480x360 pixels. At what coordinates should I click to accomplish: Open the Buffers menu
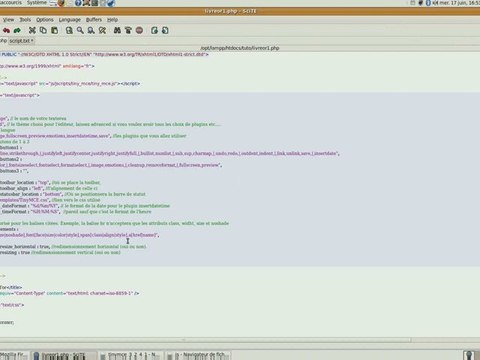click(94, 20)
